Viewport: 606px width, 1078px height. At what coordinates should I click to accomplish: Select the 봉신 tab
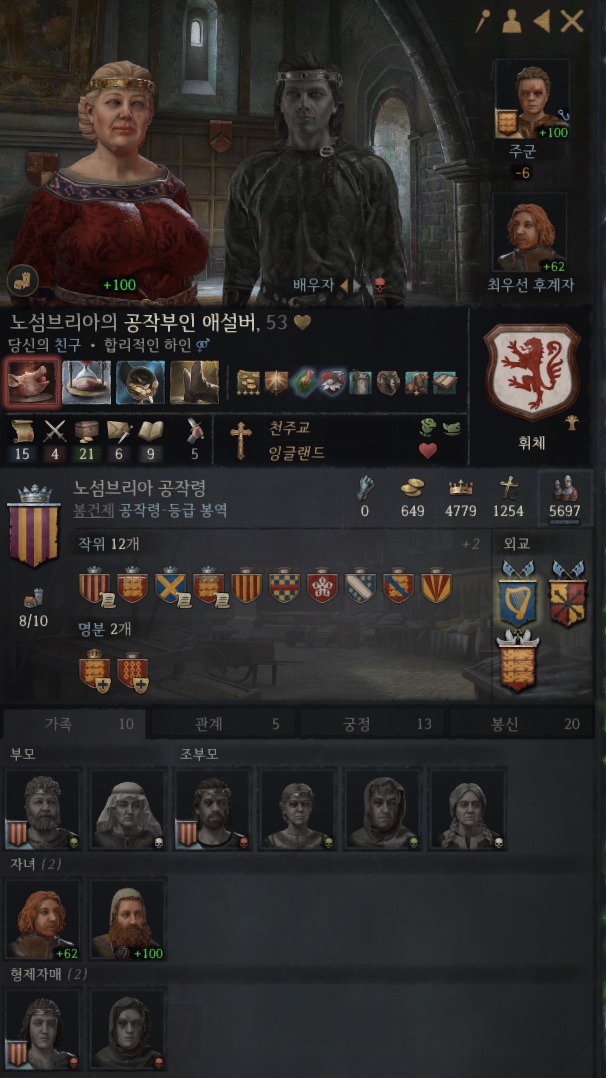(x=521, y=723)
